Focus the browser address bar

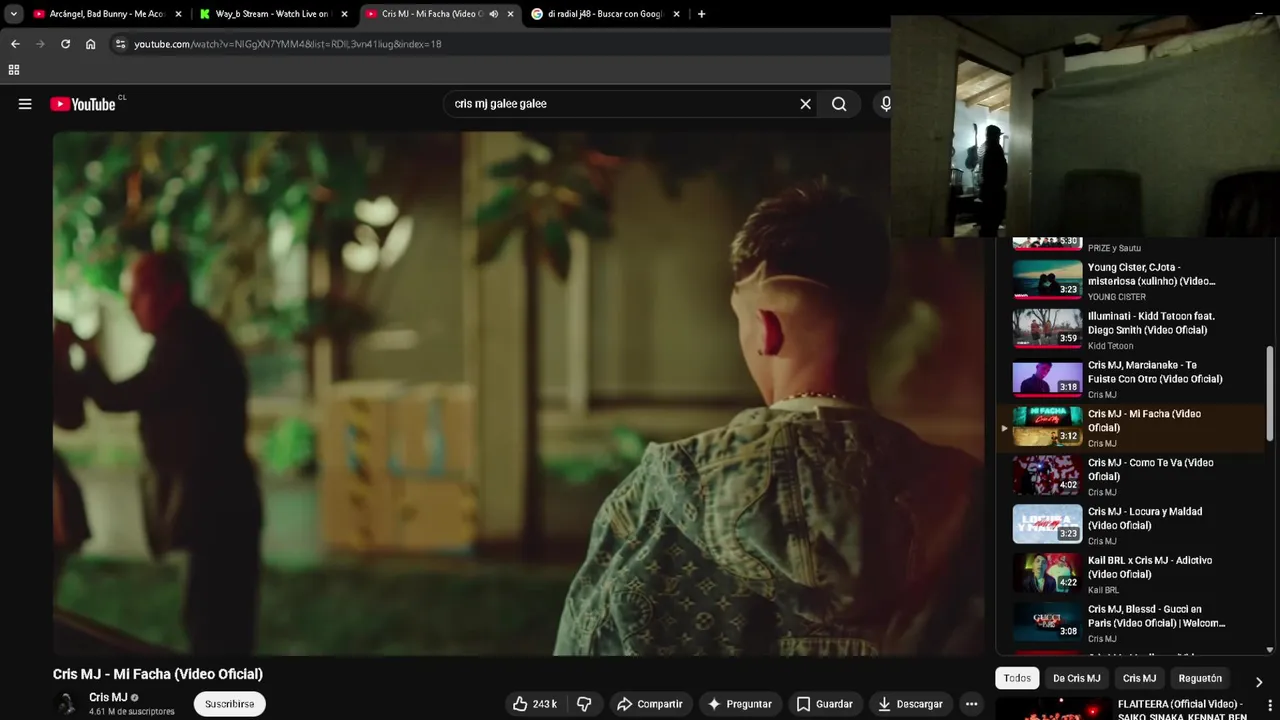(500, 44)
